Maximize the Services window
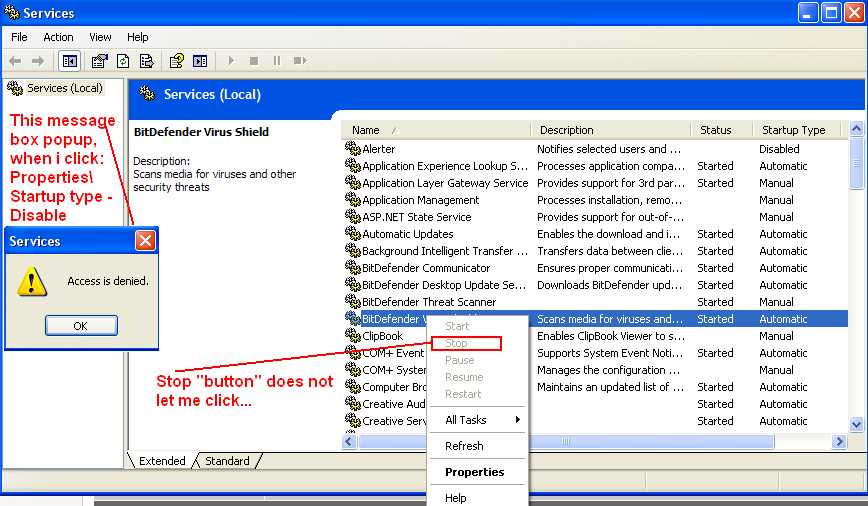This screenshot has width=868, height=506. [x=831, y=12]
